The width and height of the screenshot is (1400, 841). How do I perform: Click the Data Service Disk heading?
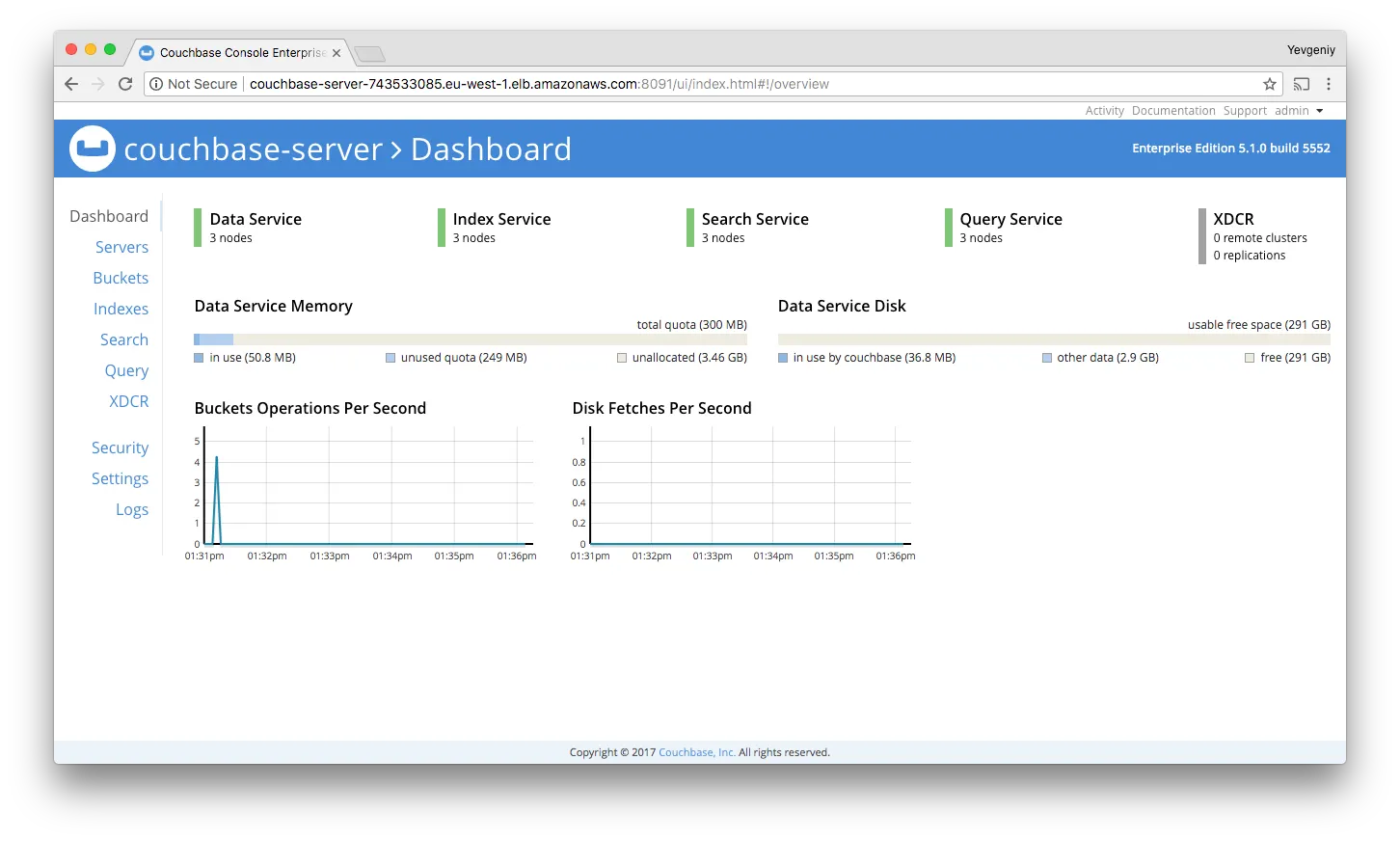click(842, 306)
